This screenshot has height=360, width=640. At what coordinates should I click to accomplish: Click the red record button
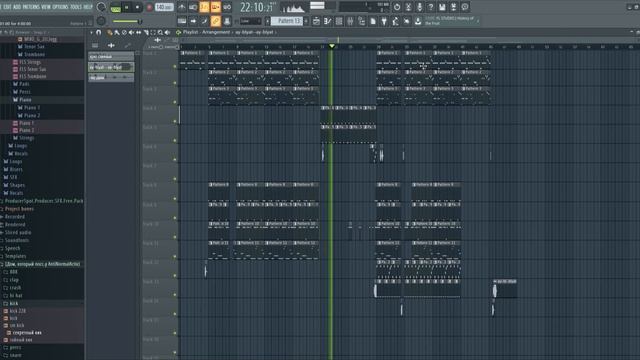149,7
